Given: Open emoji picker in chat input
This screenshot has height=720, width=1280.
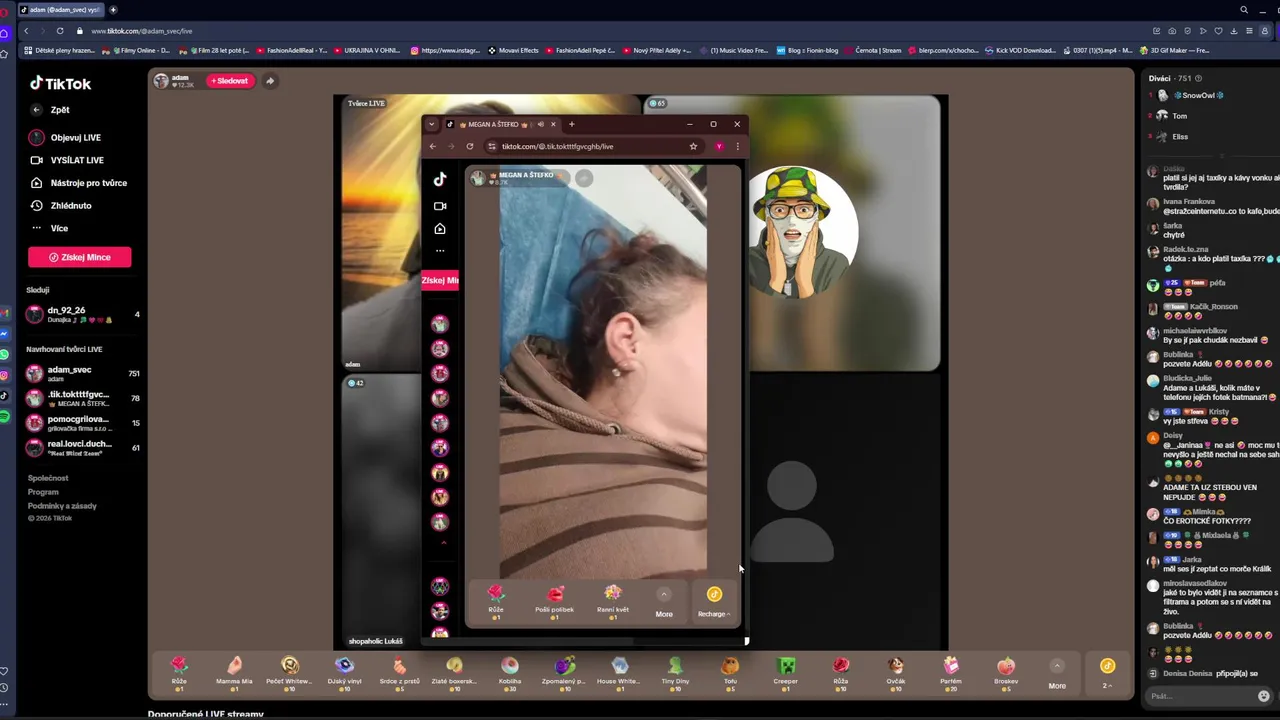Looking at the screenshot, I should (x=1264, y=696).
